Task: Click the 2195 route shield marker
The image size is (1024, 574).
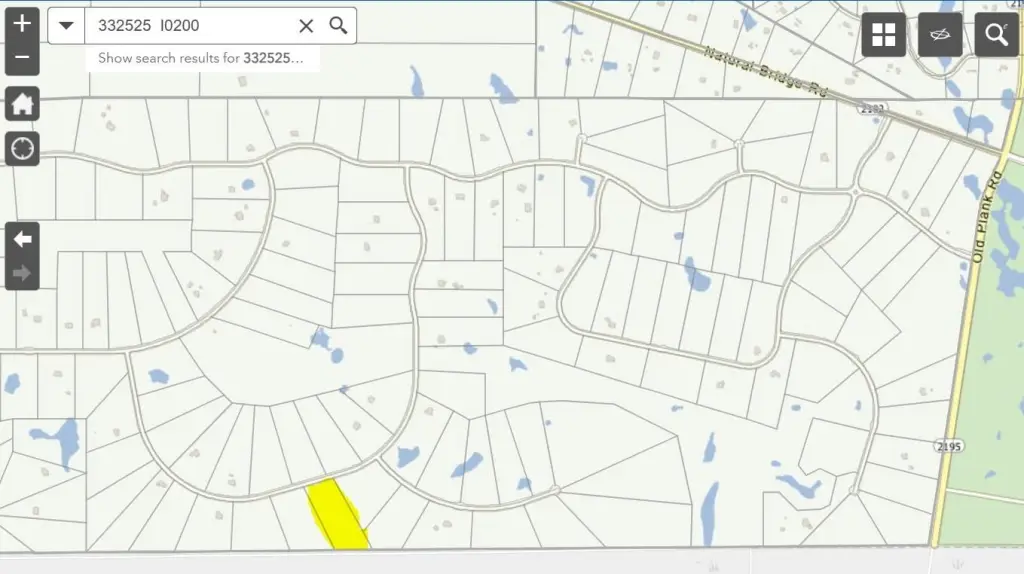Action: click(x=949, y=445)
